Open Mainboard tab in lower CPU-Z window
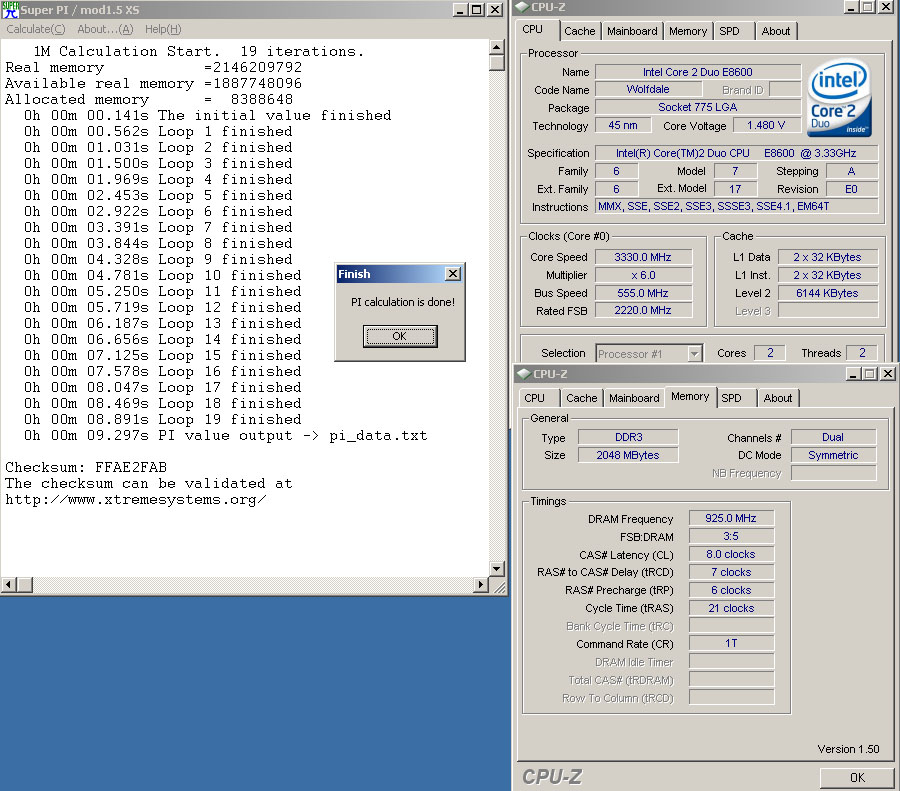Screen dimensions: 900x791 click(634, 398)
